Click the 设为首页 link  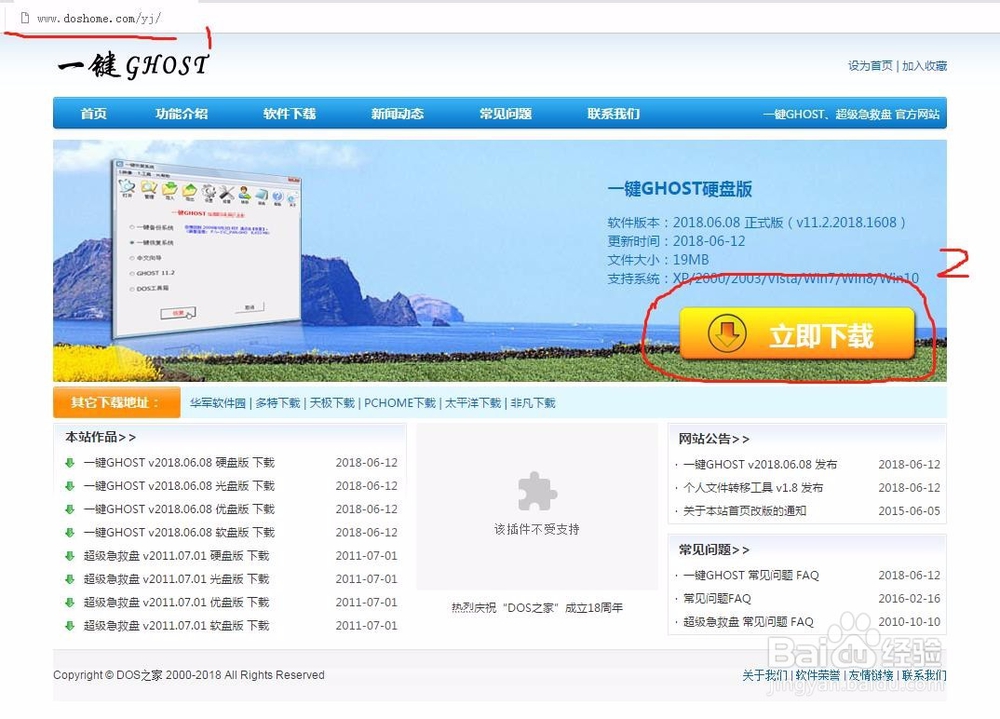[871, 66]
